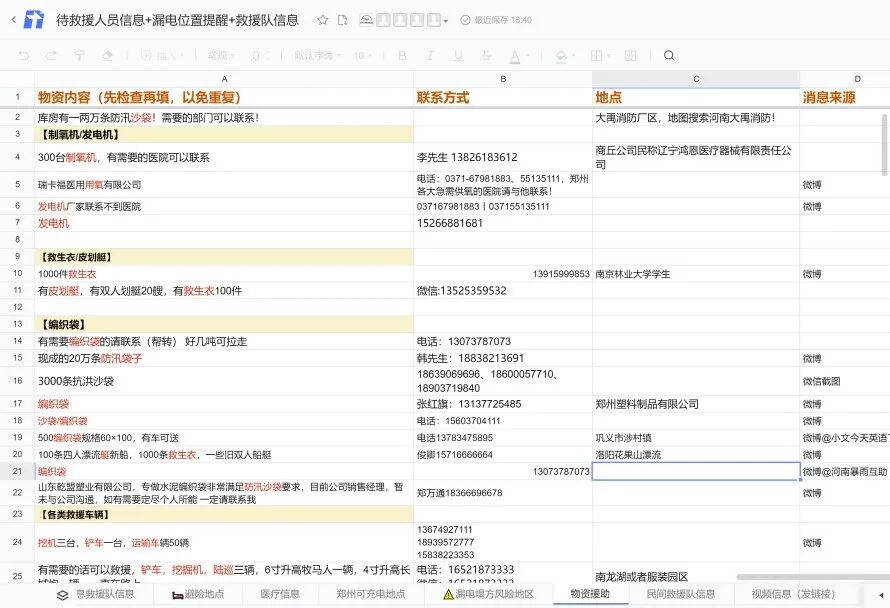Click cell 3000条抗洪沙袋
The image size is (890, 608).
pos(224,381)
